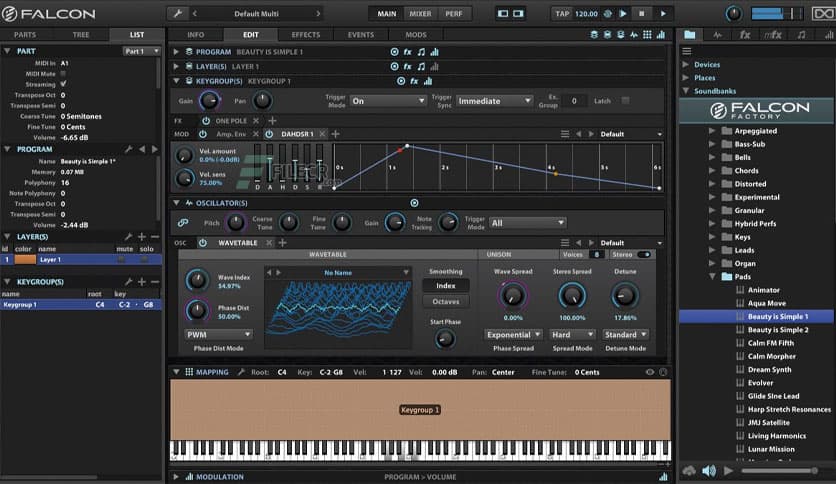This screenshot has width=836, height=484.
Task: Open the PROGRAM section wrench in left panel
Action: (x=128, y=149)
